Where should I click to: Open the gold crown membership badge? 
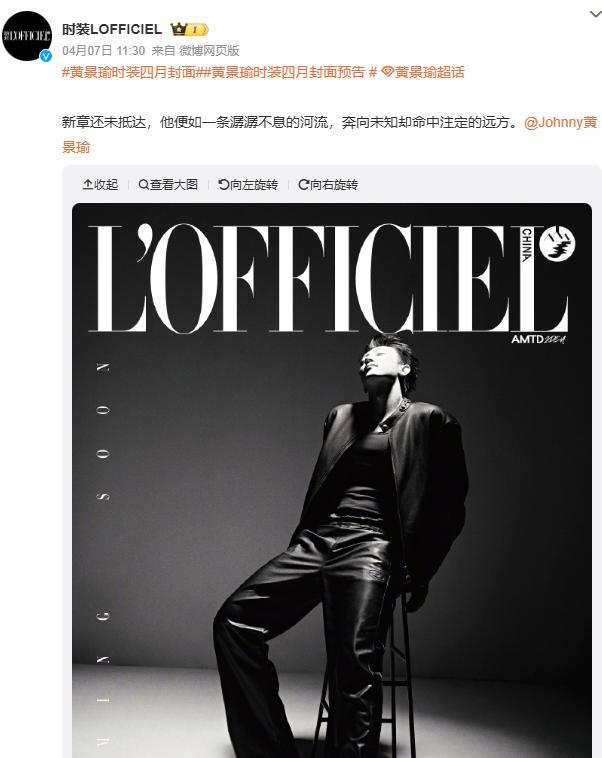pos(190,29)
